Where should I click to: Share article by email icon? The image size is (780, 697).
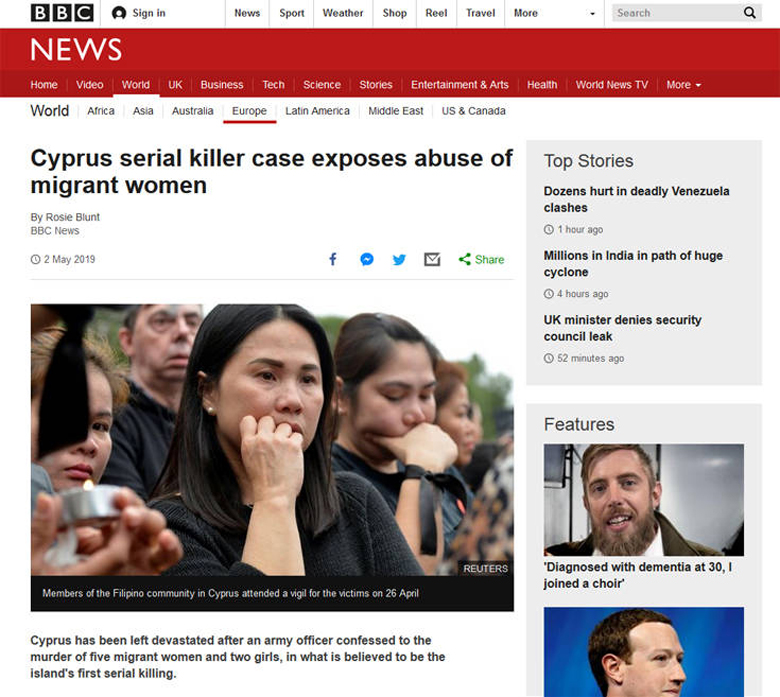pos(432,259)
